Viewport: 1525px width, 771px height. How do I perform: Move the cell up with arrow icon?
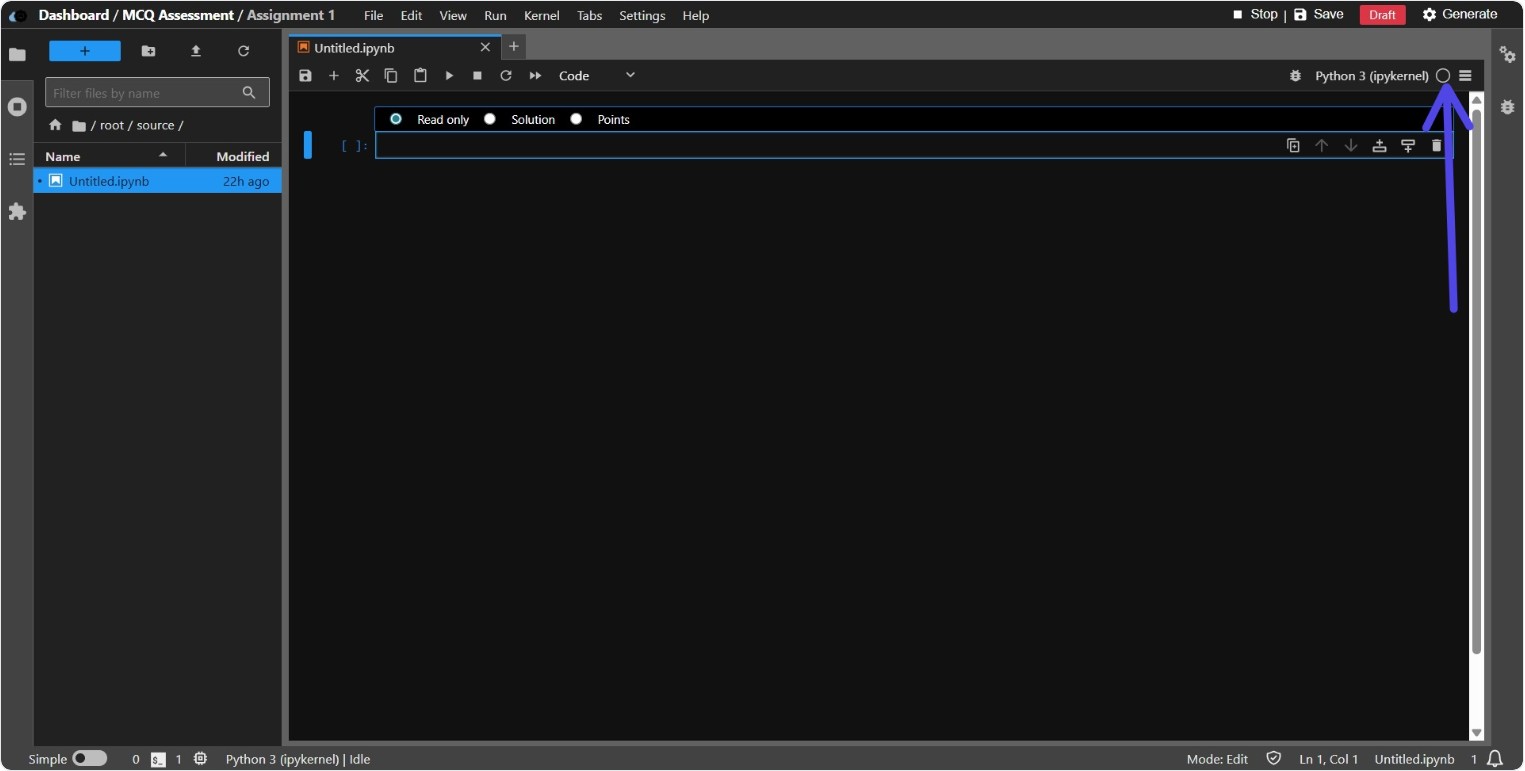click(x=1321, y=145)
